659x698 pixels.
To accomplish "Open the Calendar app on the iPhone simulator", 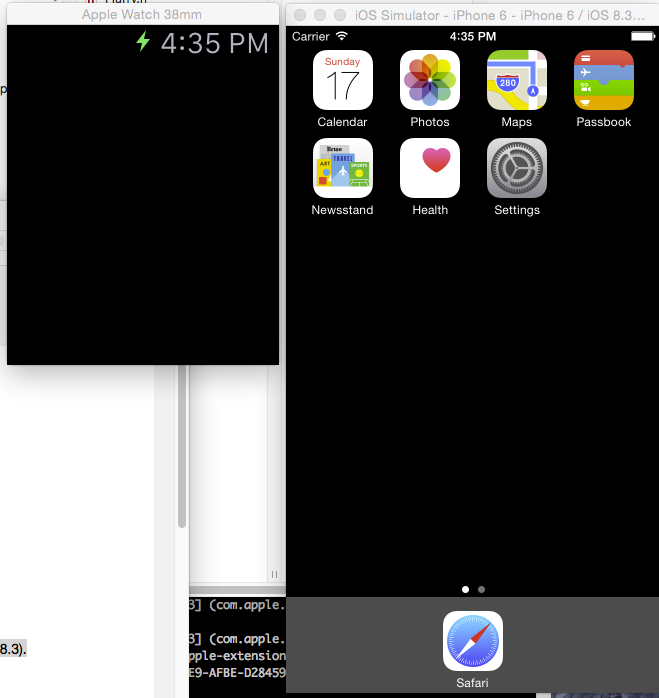I will point(342,80).
